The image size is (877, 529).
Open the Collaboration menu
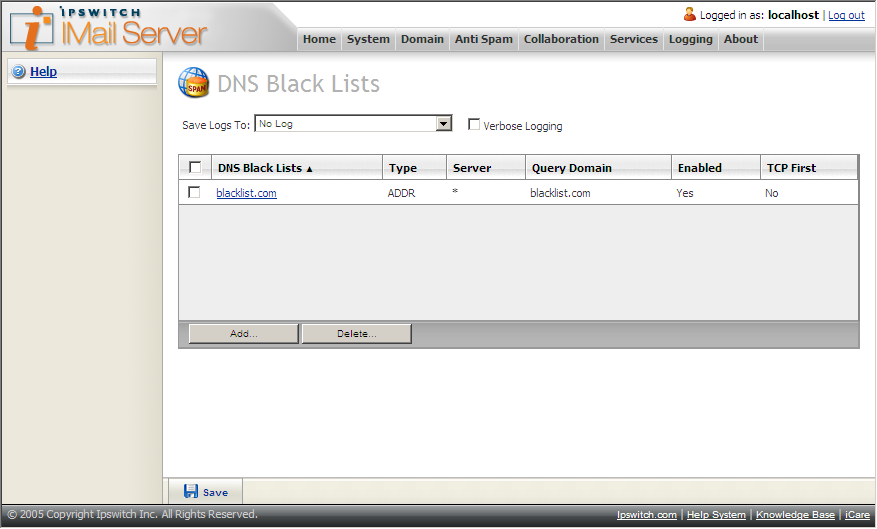click(x=561, y=39)
